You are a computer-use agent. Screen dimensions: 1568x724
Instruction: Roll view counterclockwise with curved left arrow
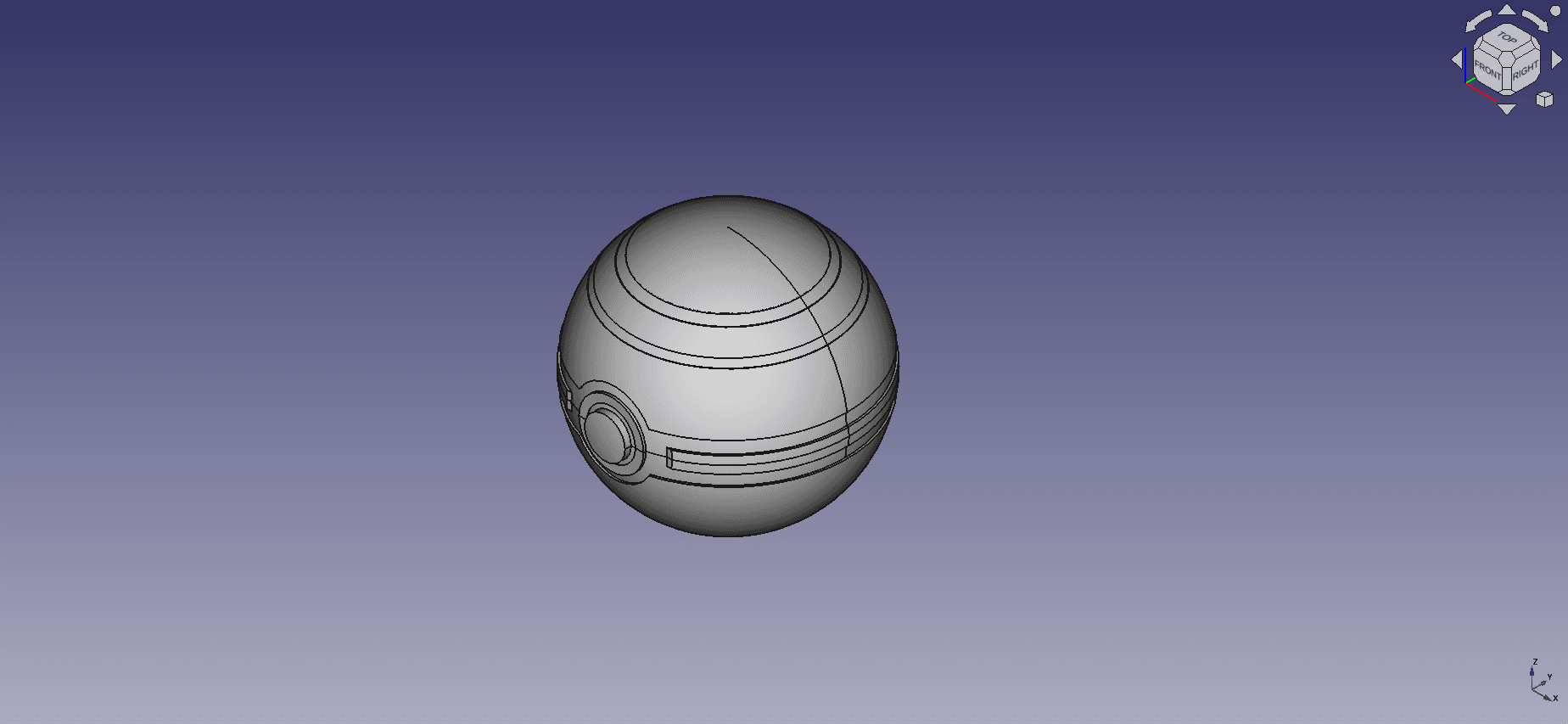coord(1479,21)
